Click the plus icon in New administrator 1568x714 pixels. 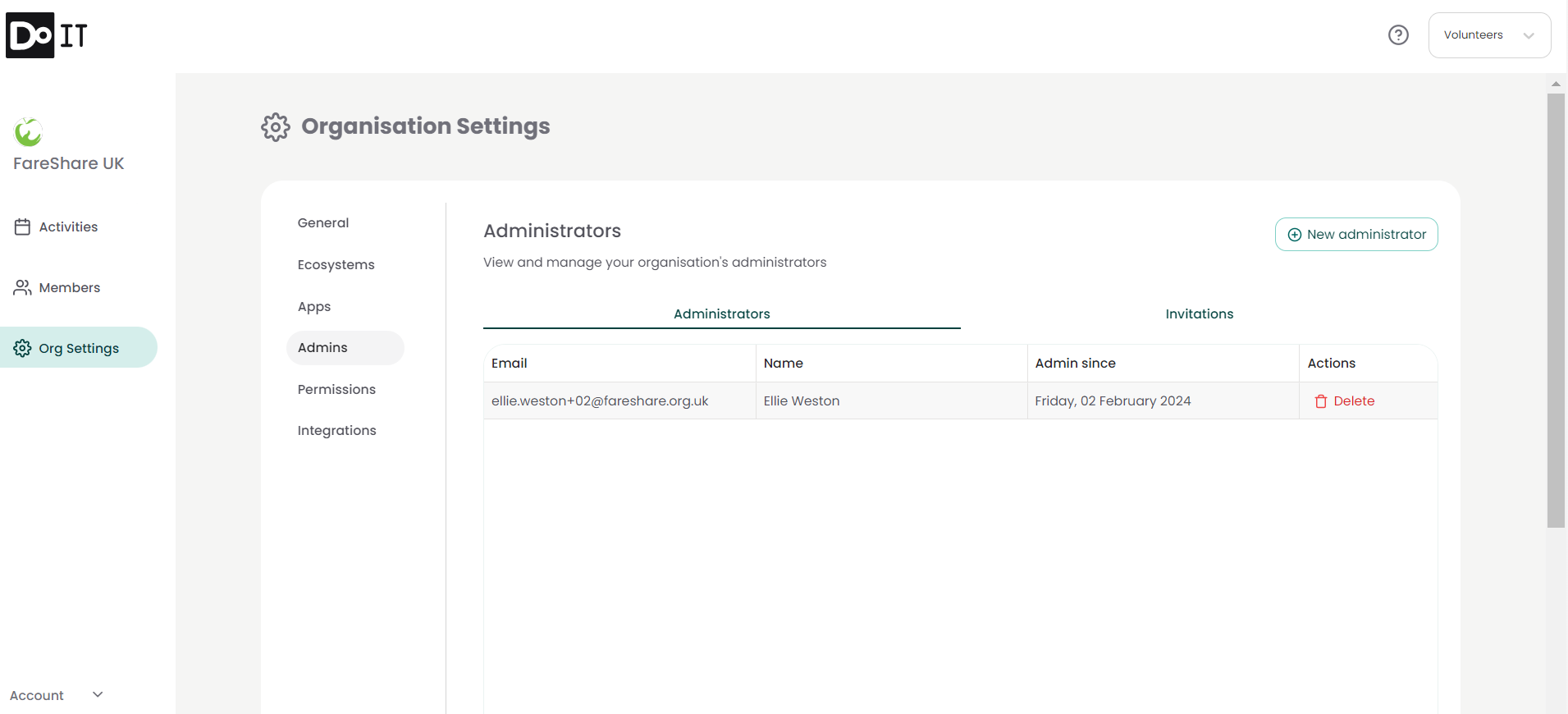coord(1294,235)
